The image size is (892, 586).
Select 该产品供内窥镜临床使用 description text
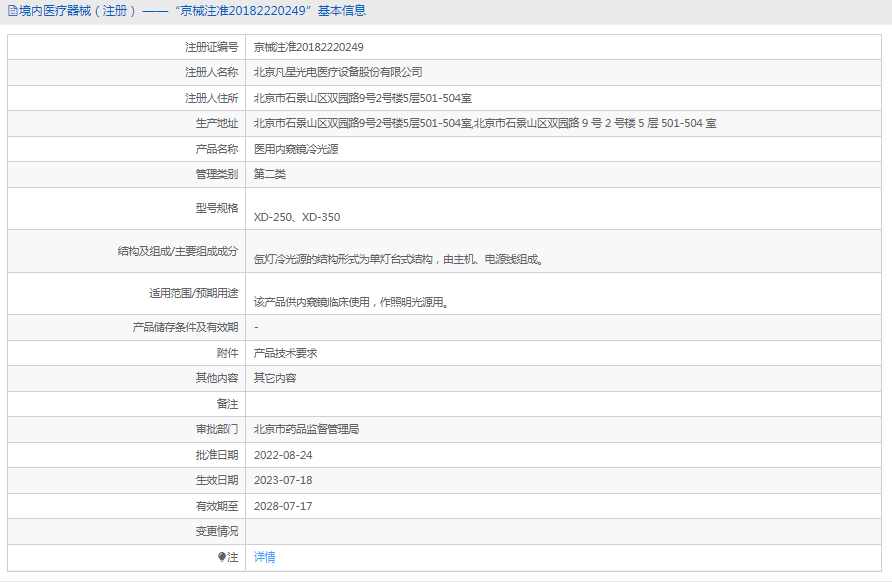click(352, 302)
